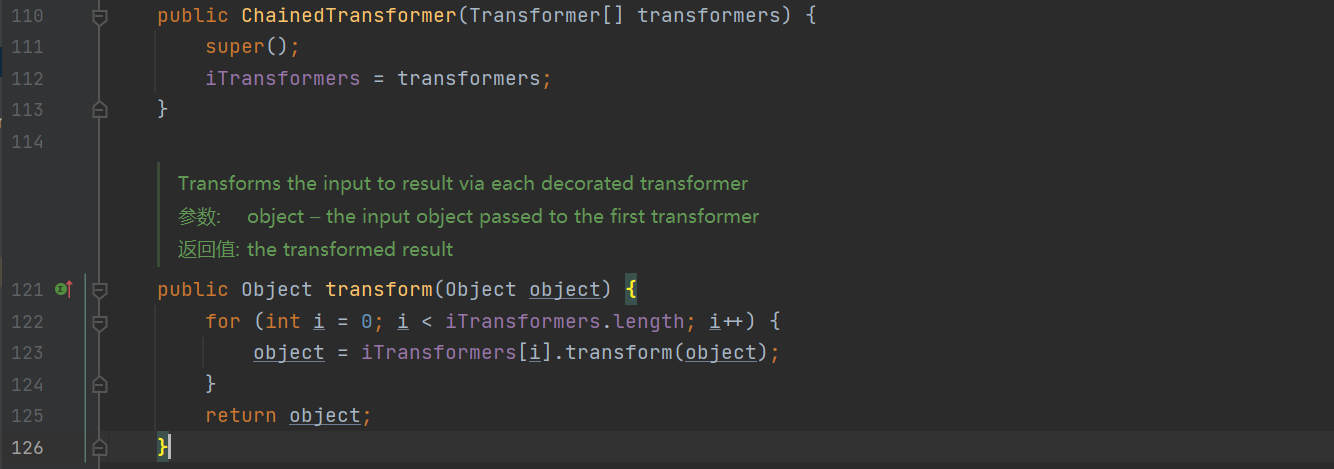Click the fold end marker on line 126
Image resolution: width=1334 pixels, height=469 pixels.
coord(99,447)
